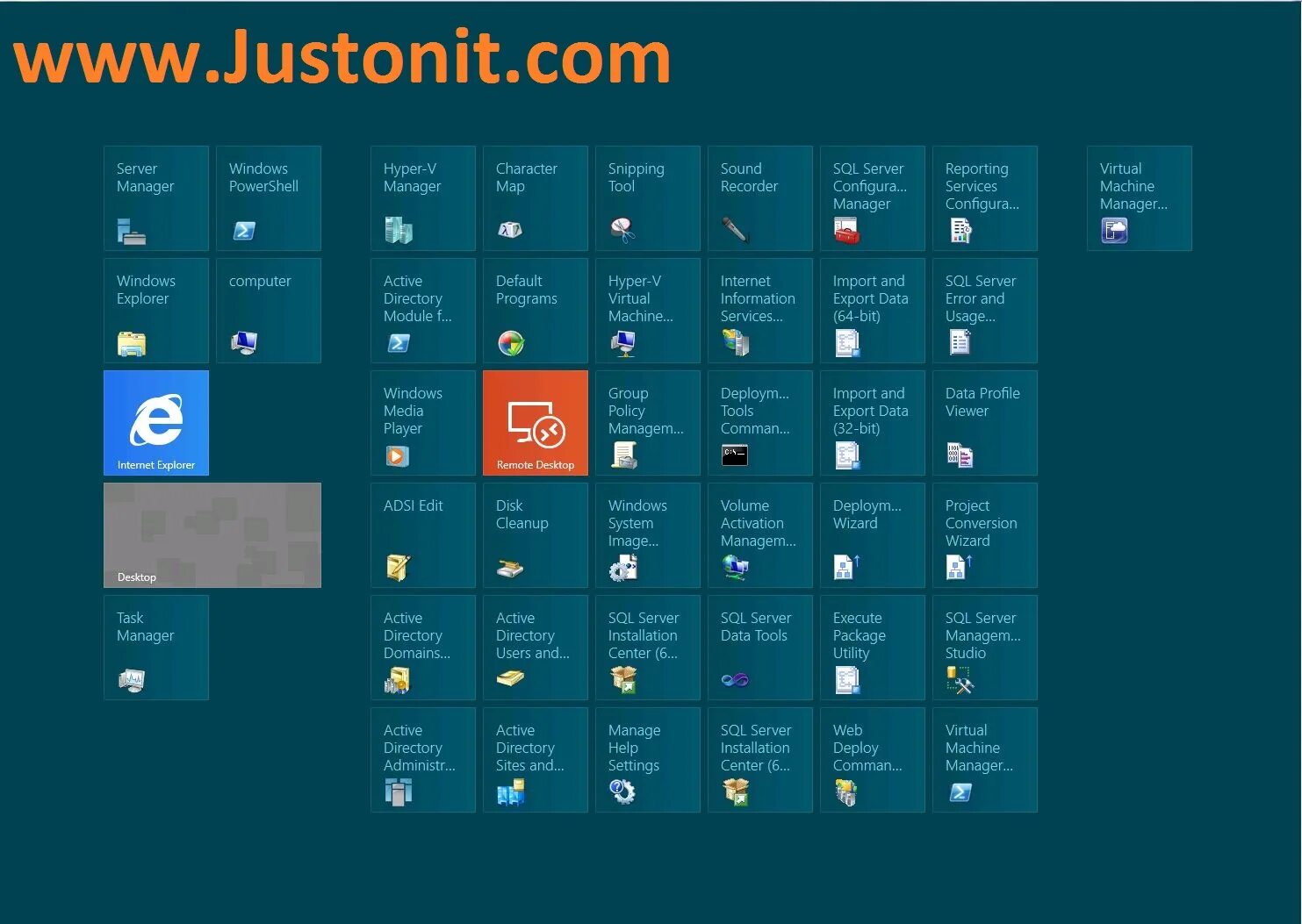Viewport: 1302px width, 924px height.
Task: Open Task Manager tile
Action: [x=156, y=648]
